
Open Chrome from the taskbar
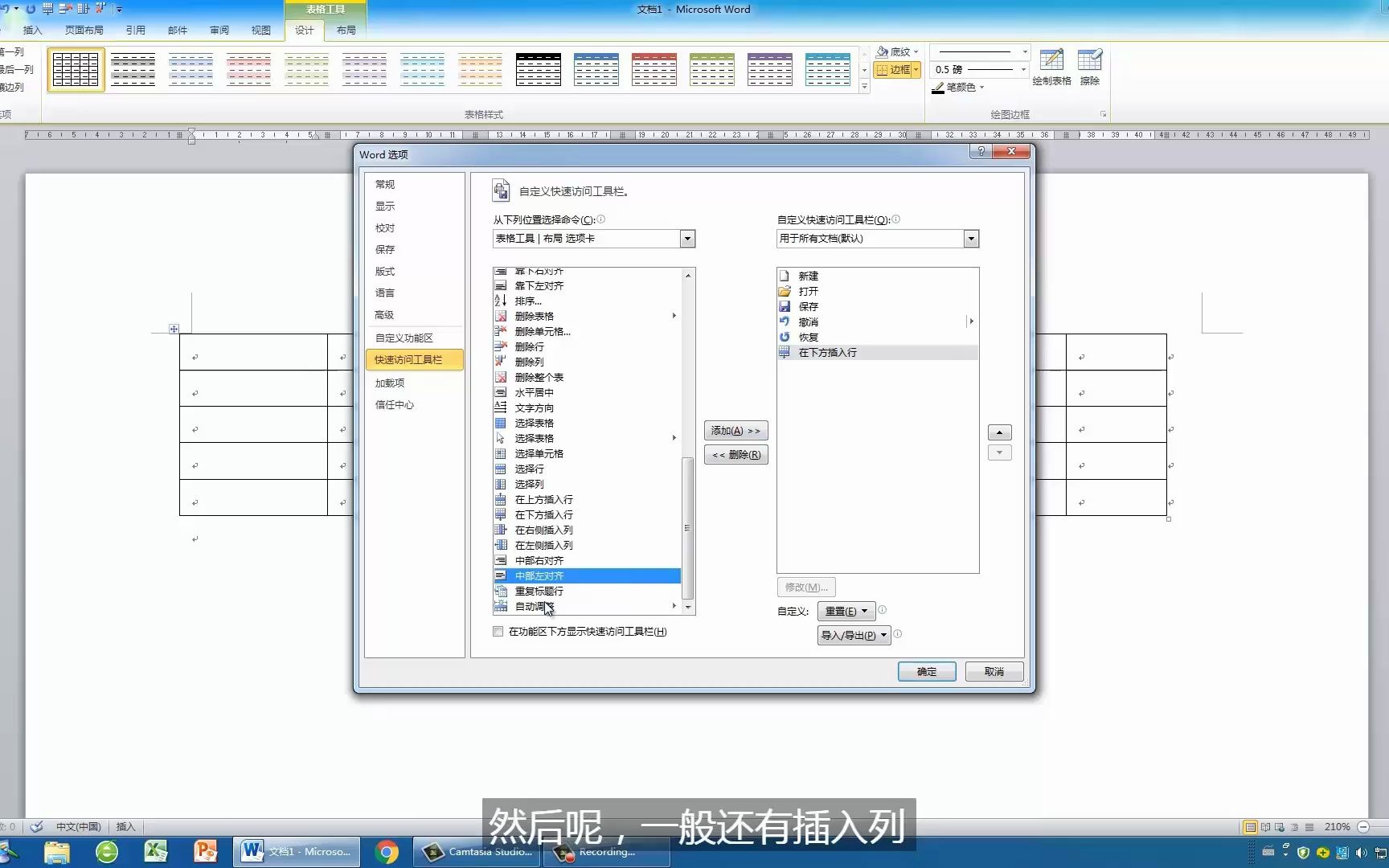coord(387,851)
